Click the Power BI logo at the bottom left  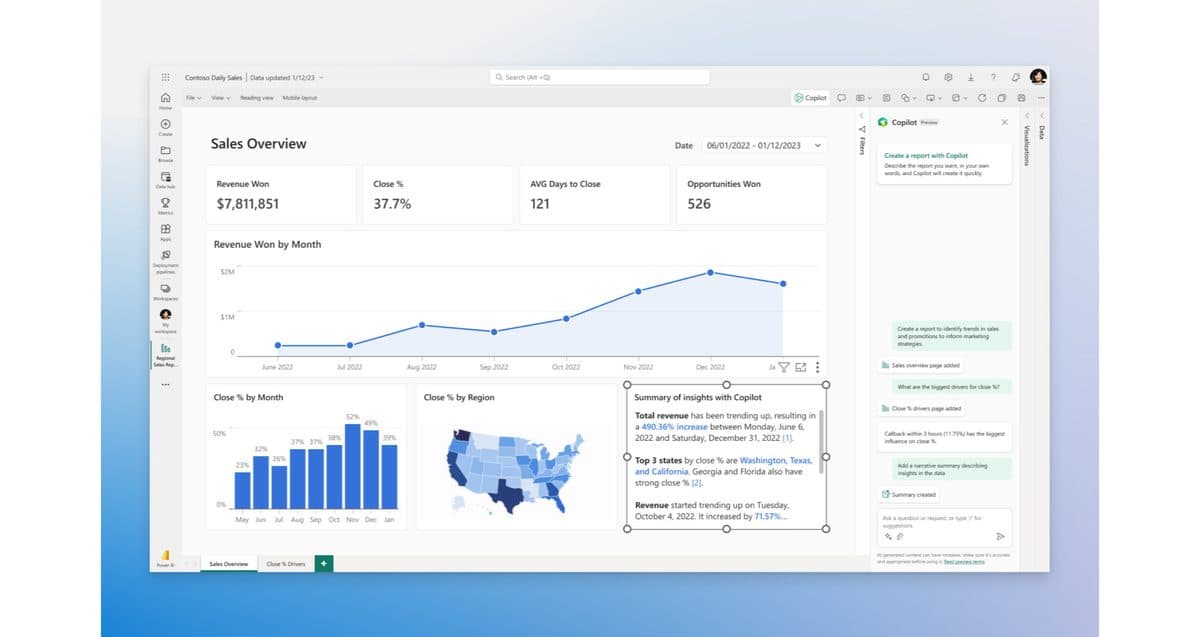[165, 557]
